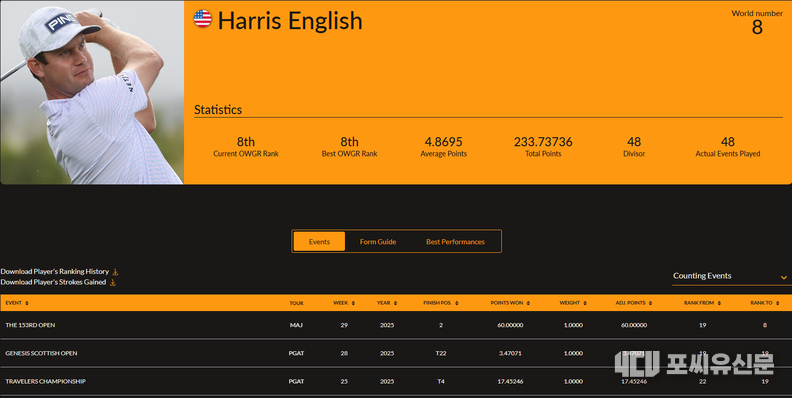Viewport: 792px width, 398px height.
Task: Click the TOUR column header
Action: (296, 303)
